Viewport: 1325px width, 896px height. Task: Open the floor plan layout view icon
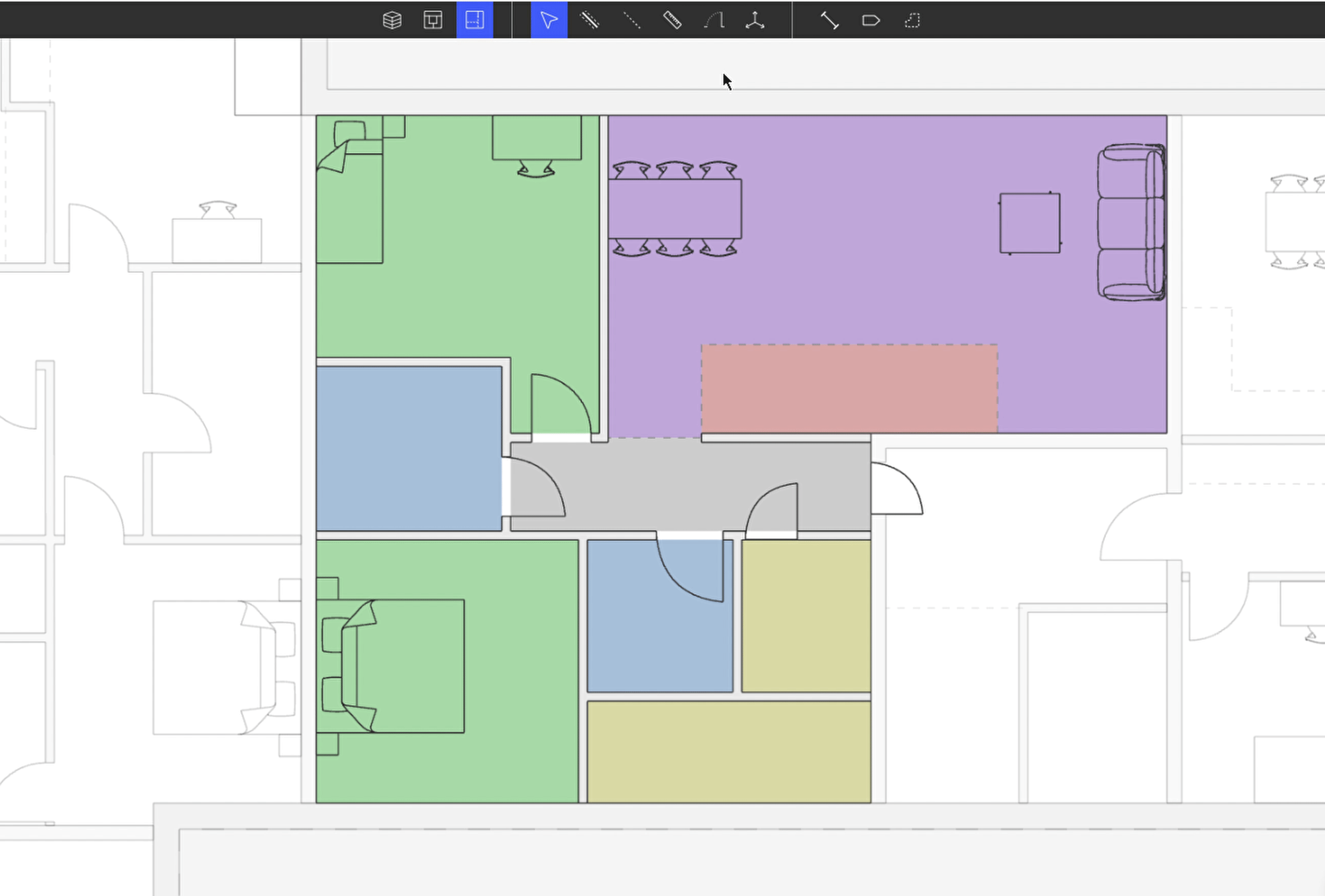tap(433, 20)
